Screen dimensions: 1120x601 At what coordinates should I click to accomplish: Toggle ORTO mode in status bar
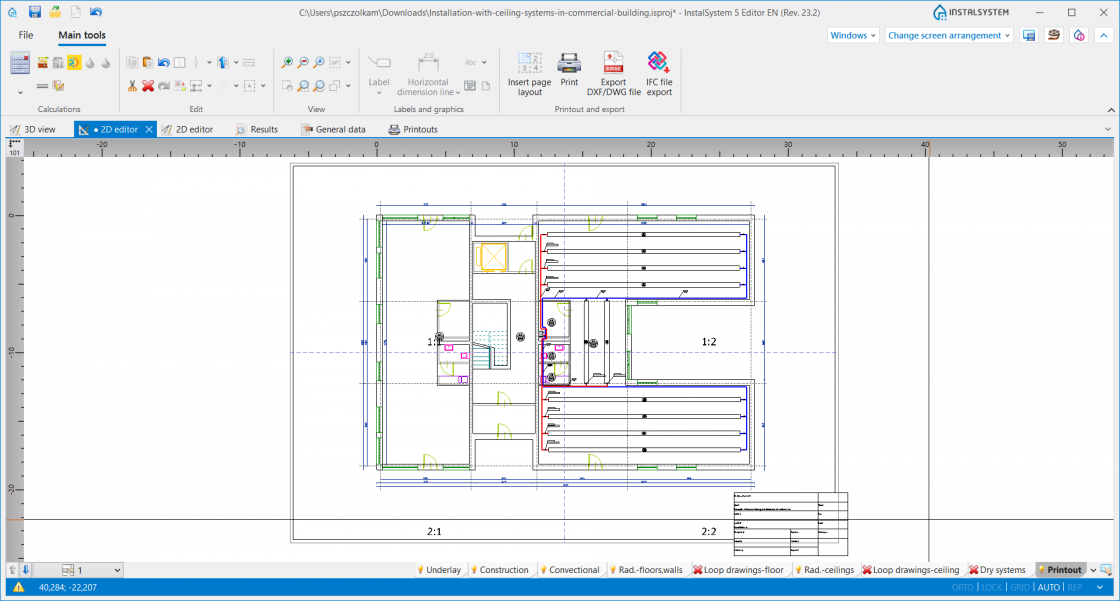(x=962, y=587)
